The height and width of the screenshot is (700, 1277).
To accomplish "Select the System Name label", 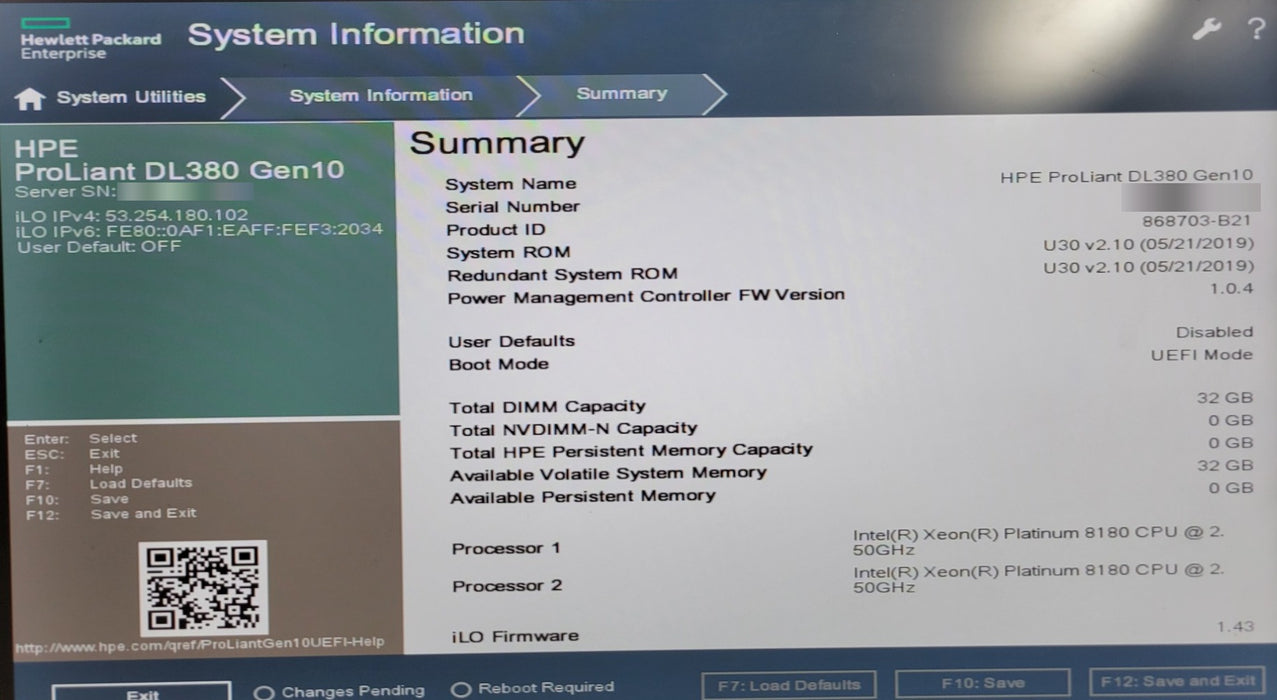I will pos(511,184).
